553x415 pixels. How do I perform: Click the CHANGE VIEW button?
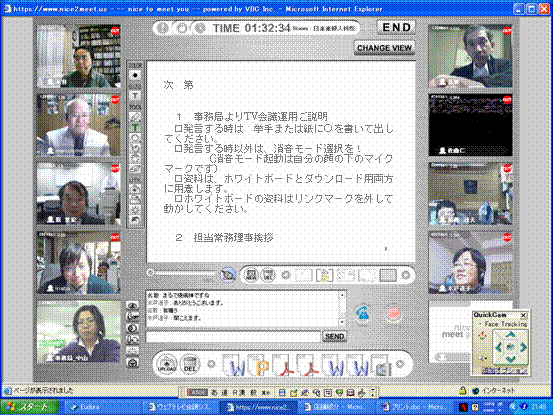[x=384, y=48]
